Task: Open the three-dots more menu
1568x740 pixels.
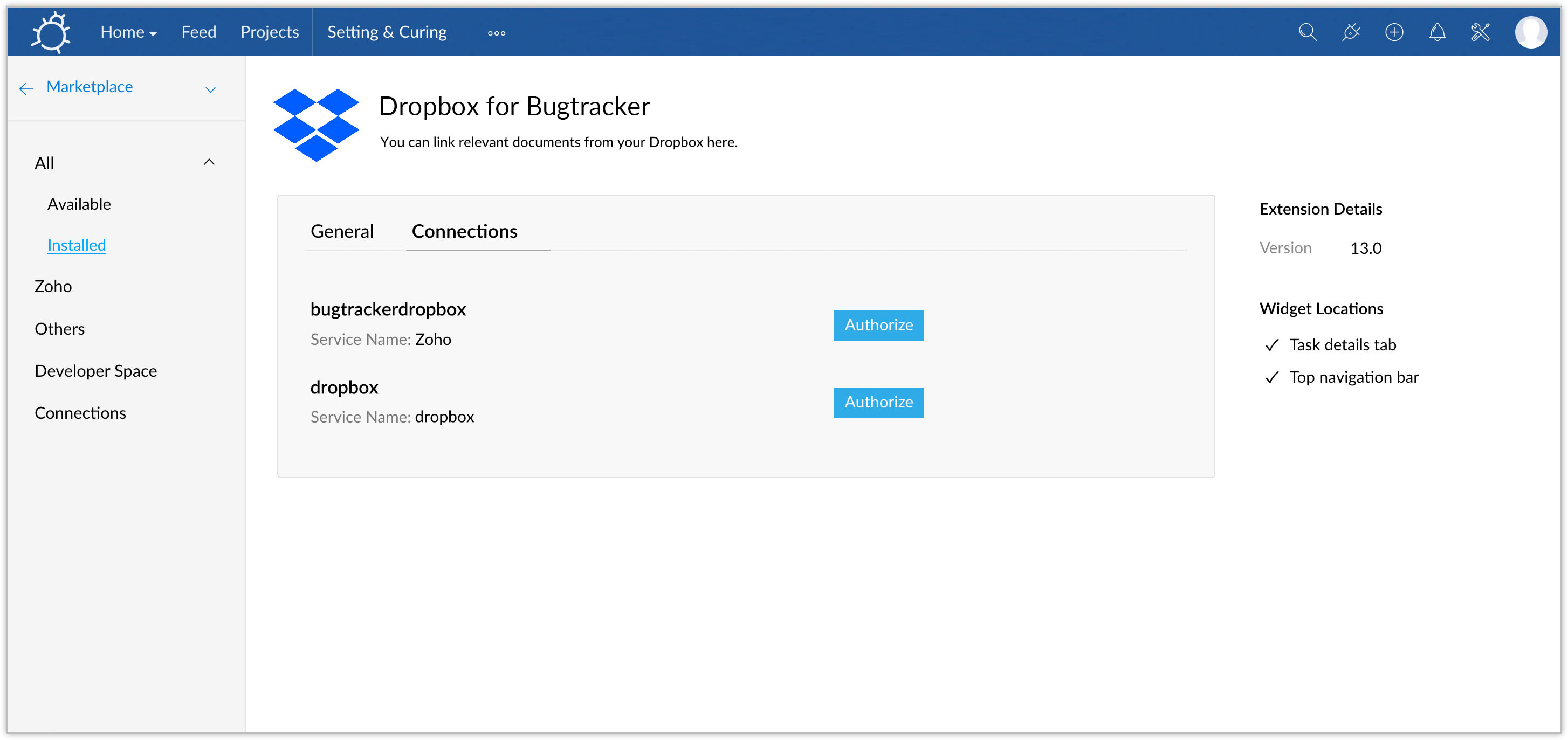Action: (497, 33)
